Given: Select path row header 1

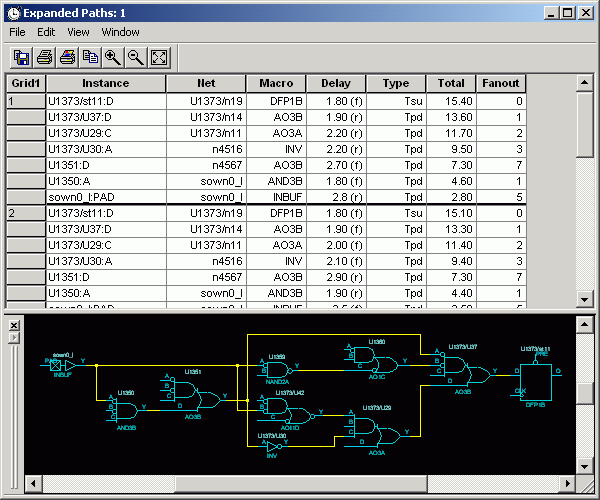Looking at the screenshot, I should [x=26, y=101].
